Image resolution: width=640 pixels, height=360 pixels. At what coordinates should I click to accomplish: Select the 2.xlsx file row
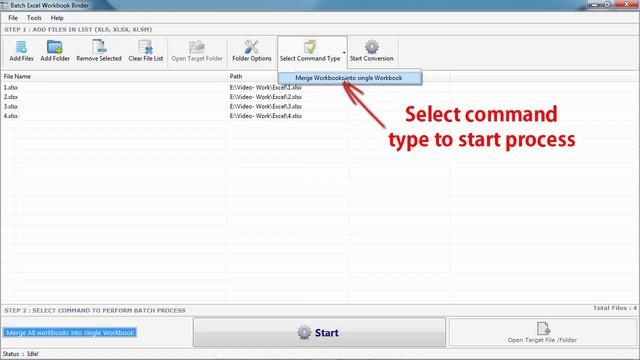pyautogui.click(x=318, y=97)
